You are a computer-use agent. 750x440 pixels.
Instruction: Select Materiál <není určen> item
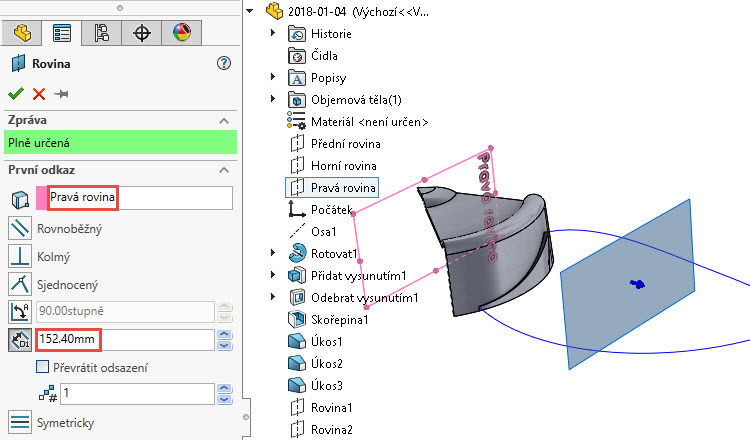(x=369, y=122)
